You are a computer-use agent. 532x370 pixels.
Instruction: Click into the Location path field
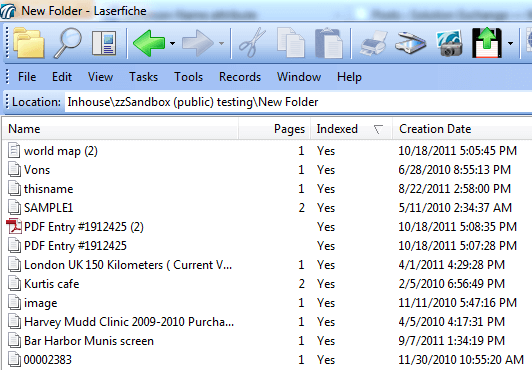click(298, 102)
